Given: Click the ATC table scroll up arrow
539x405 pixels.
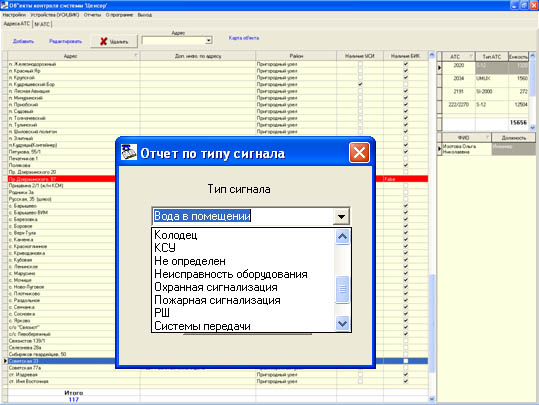Looking at the screenshot, I should pos(532,55).
